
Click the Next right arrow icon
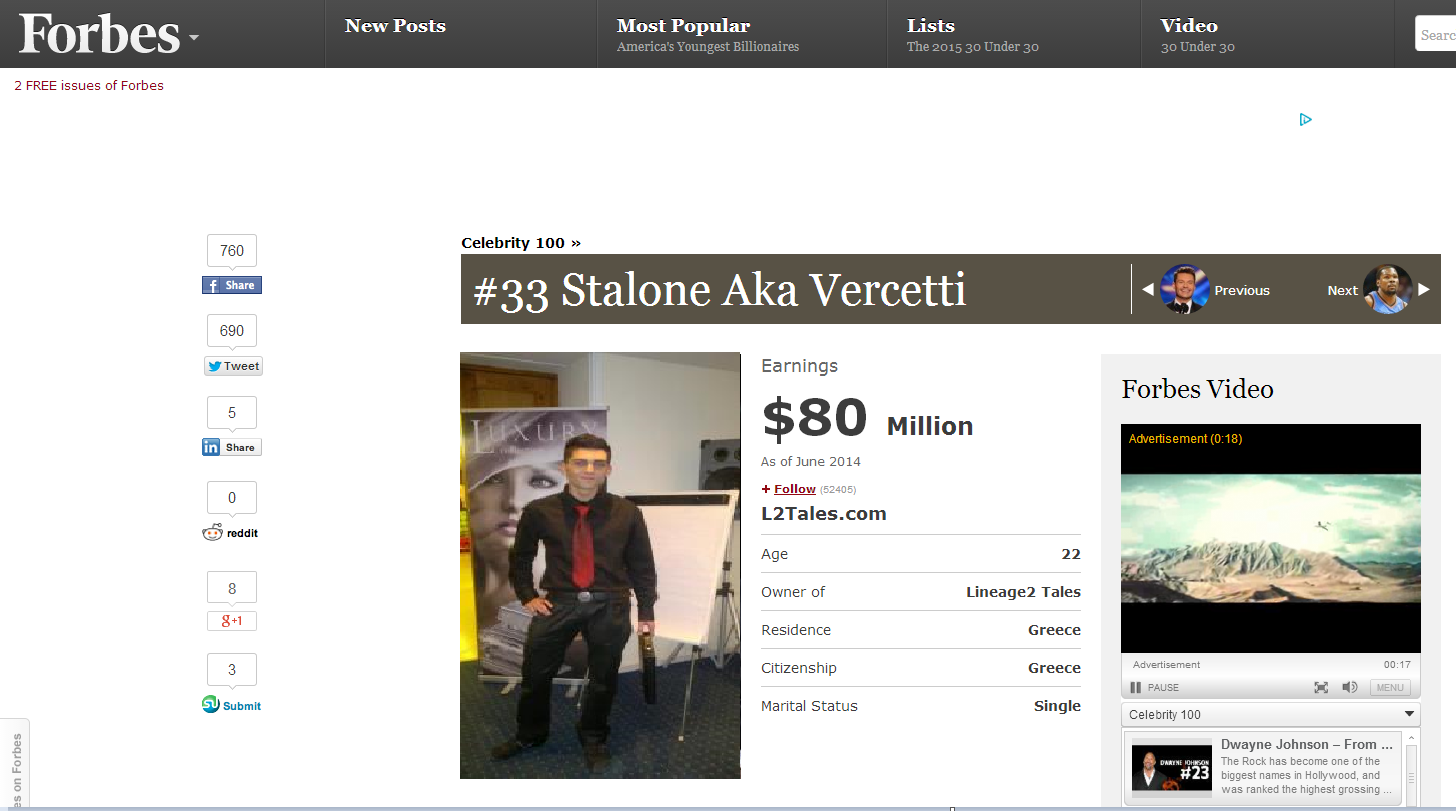click(1424, 290)
